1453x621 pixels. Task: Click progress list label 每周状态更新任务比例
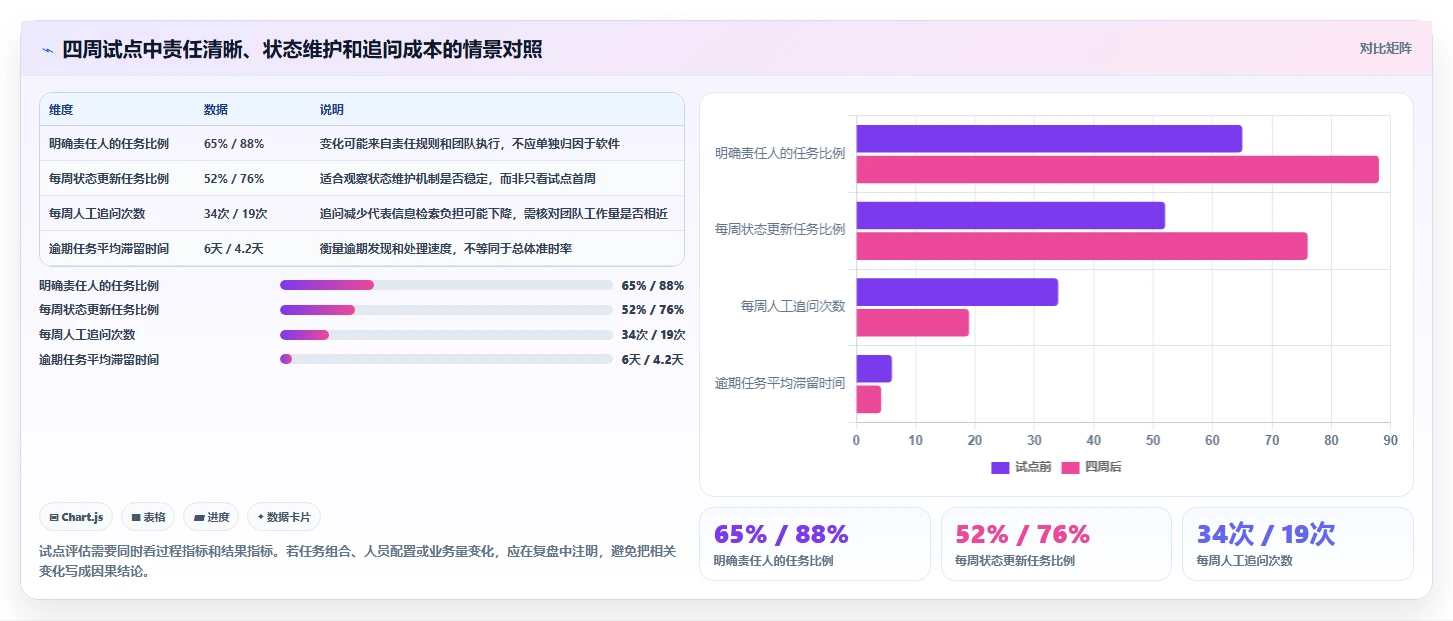pos(99,310)
